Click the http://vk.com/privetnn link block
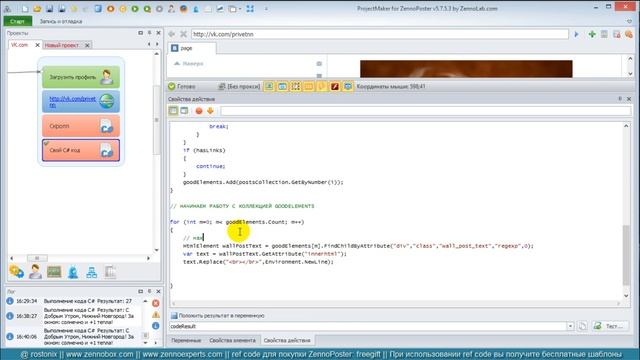The height and width of the screenshot is (360, 640). (81, 102)
